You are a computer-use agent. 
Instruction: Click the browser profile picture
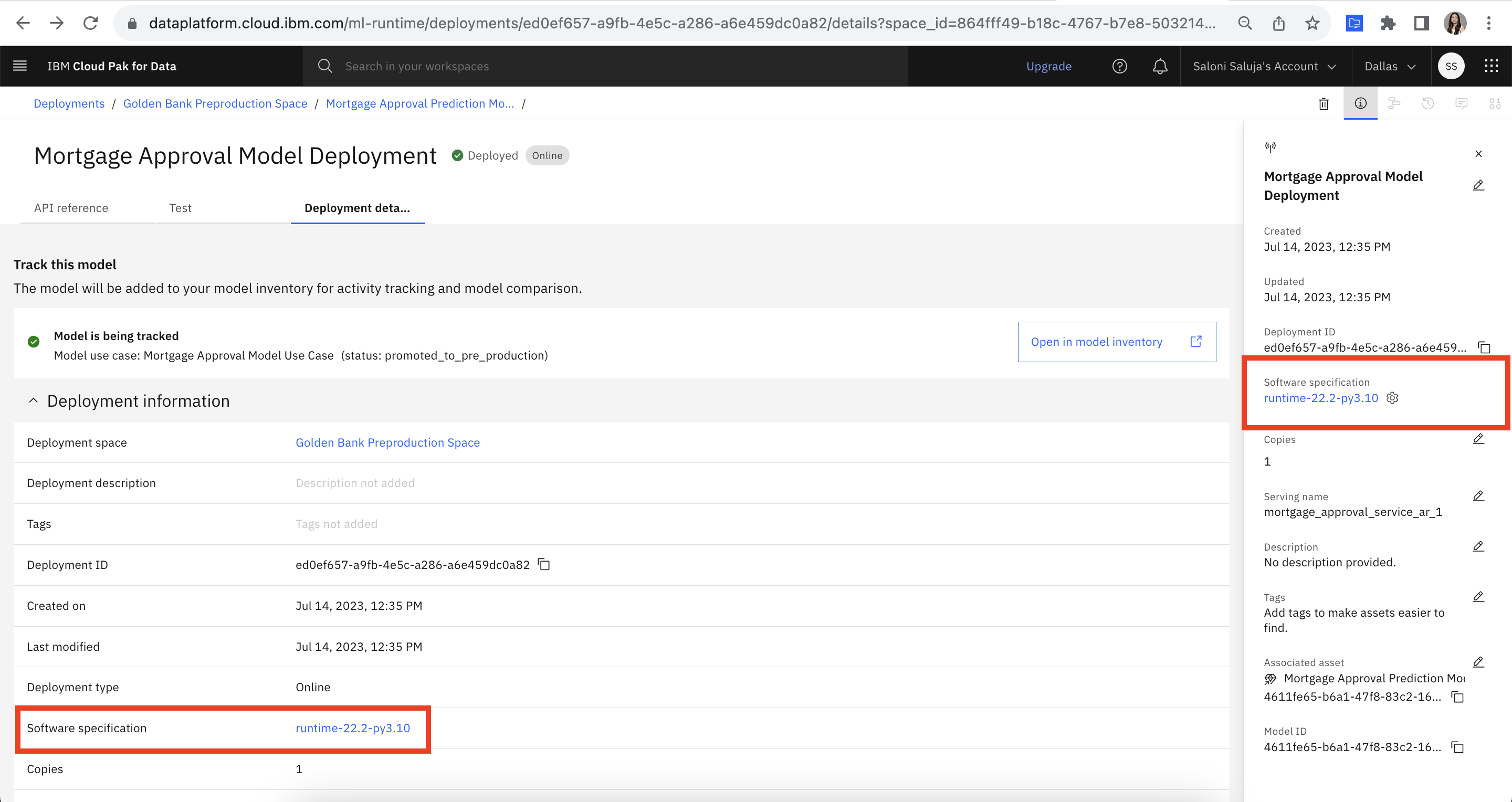(x=1455, y=23)
